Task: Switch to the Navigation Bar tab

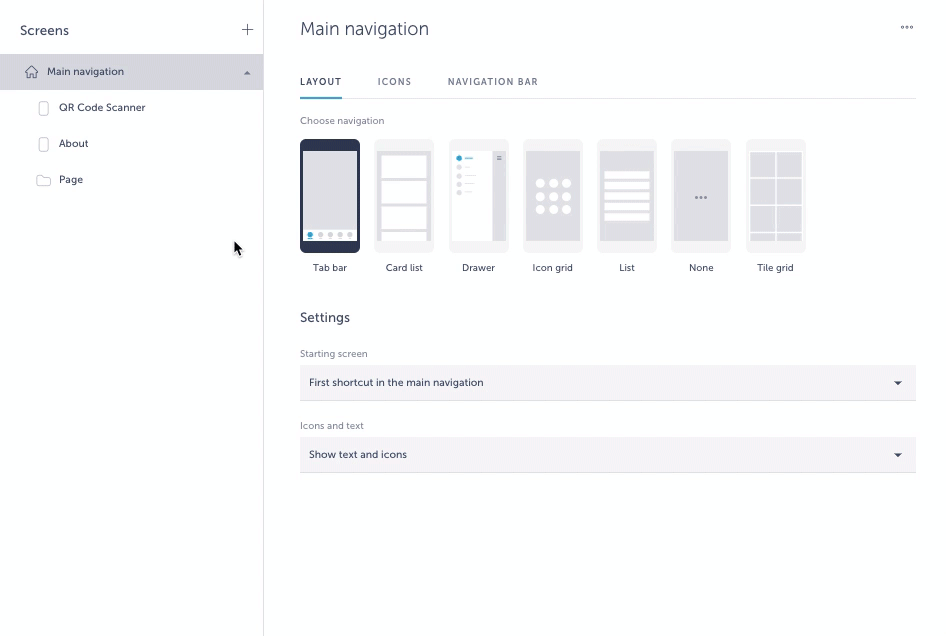Action: click(492, 82)
